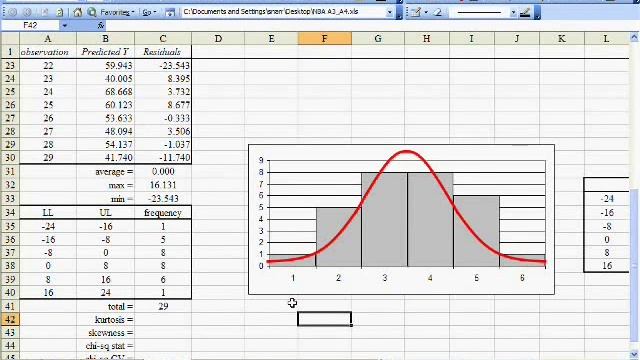Select cell -24 in column L

pos(607,198)
